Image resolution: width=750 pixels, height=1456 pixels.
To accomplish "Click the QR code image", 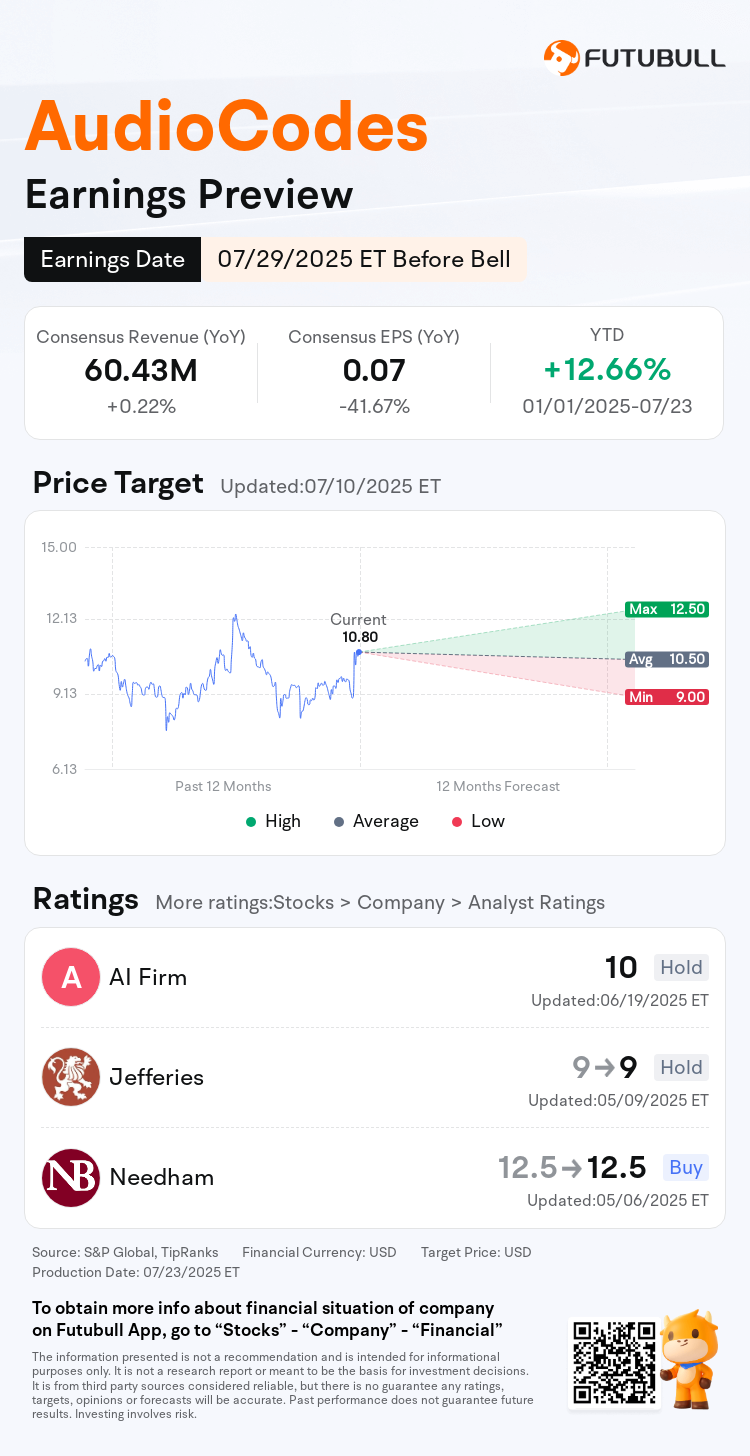I will pyautogui.click(x=614, y=1363).
